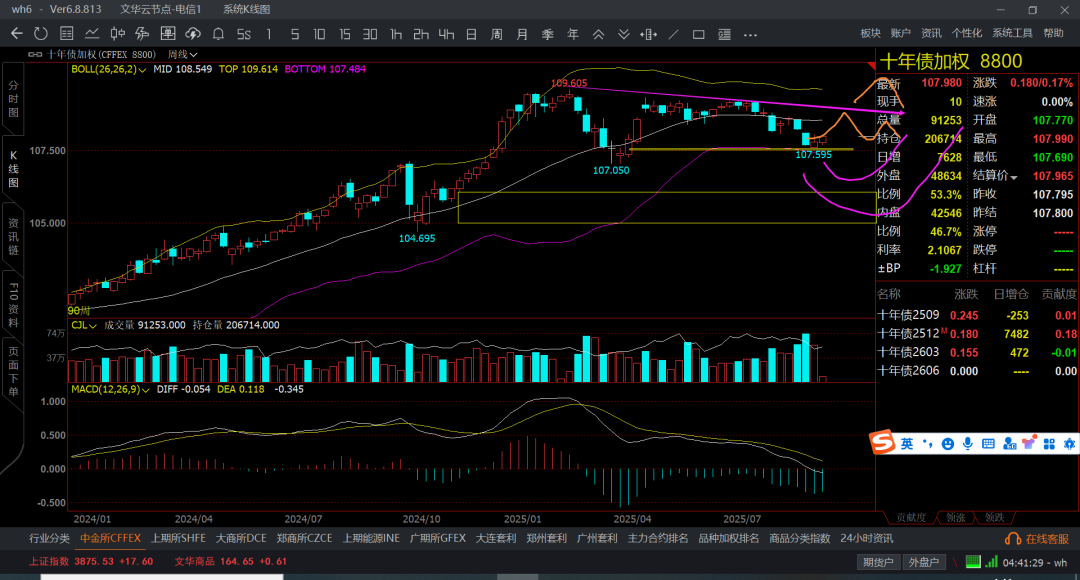Viewport: 1080px width, 580px height.
Task: Open the 帮助 menu
Action: click(x=1053, y=33)
